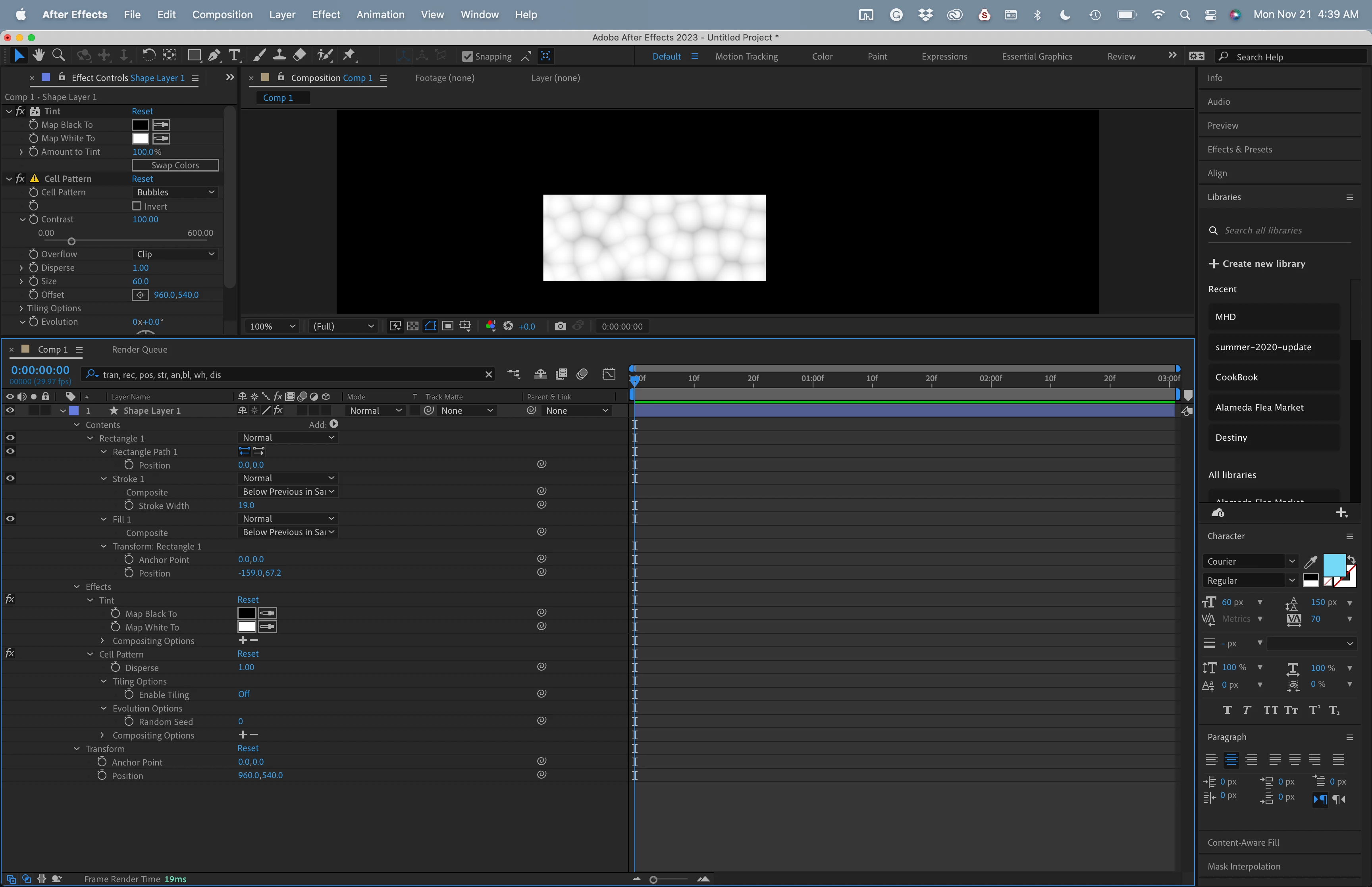Click the Swap Colors button

[175, 165]
